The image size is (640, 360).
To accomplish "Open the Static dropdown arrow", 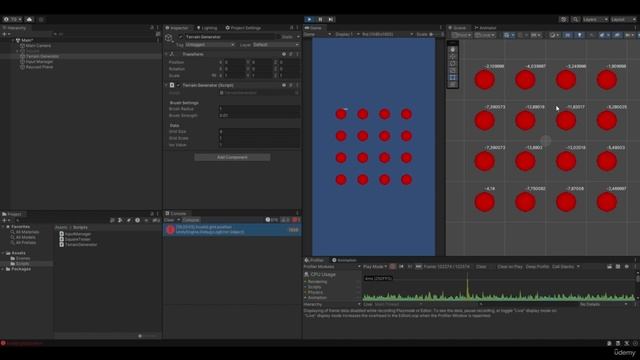I will click(297, 37).
